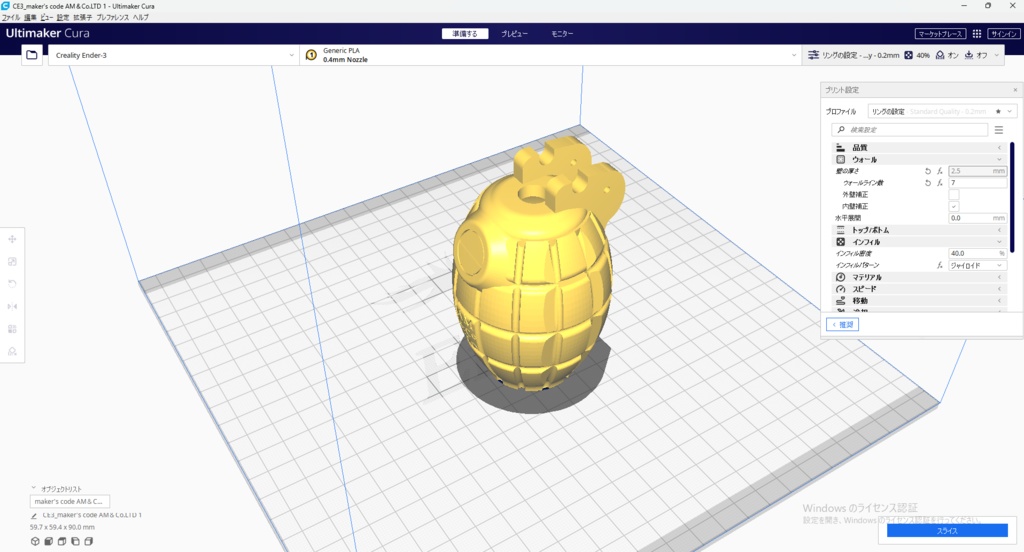The height and width of the screenshot is (552, 1024).
Task: Click formula icon beside infill pattern
Action: [940, 265]
